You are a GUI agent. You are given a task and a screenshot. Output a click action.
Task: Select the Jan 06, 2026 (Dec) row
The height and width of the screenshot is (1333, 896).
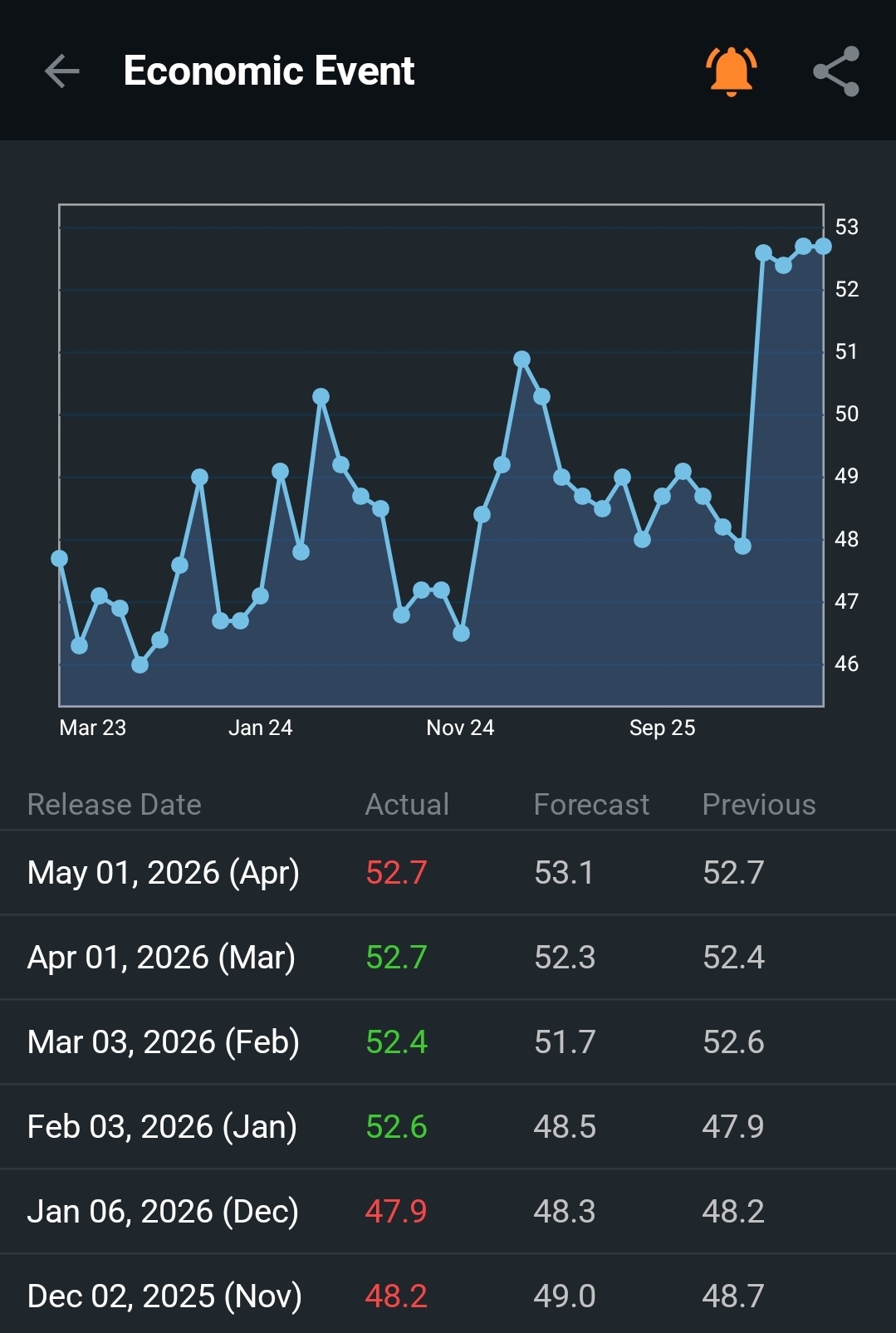448,1212
